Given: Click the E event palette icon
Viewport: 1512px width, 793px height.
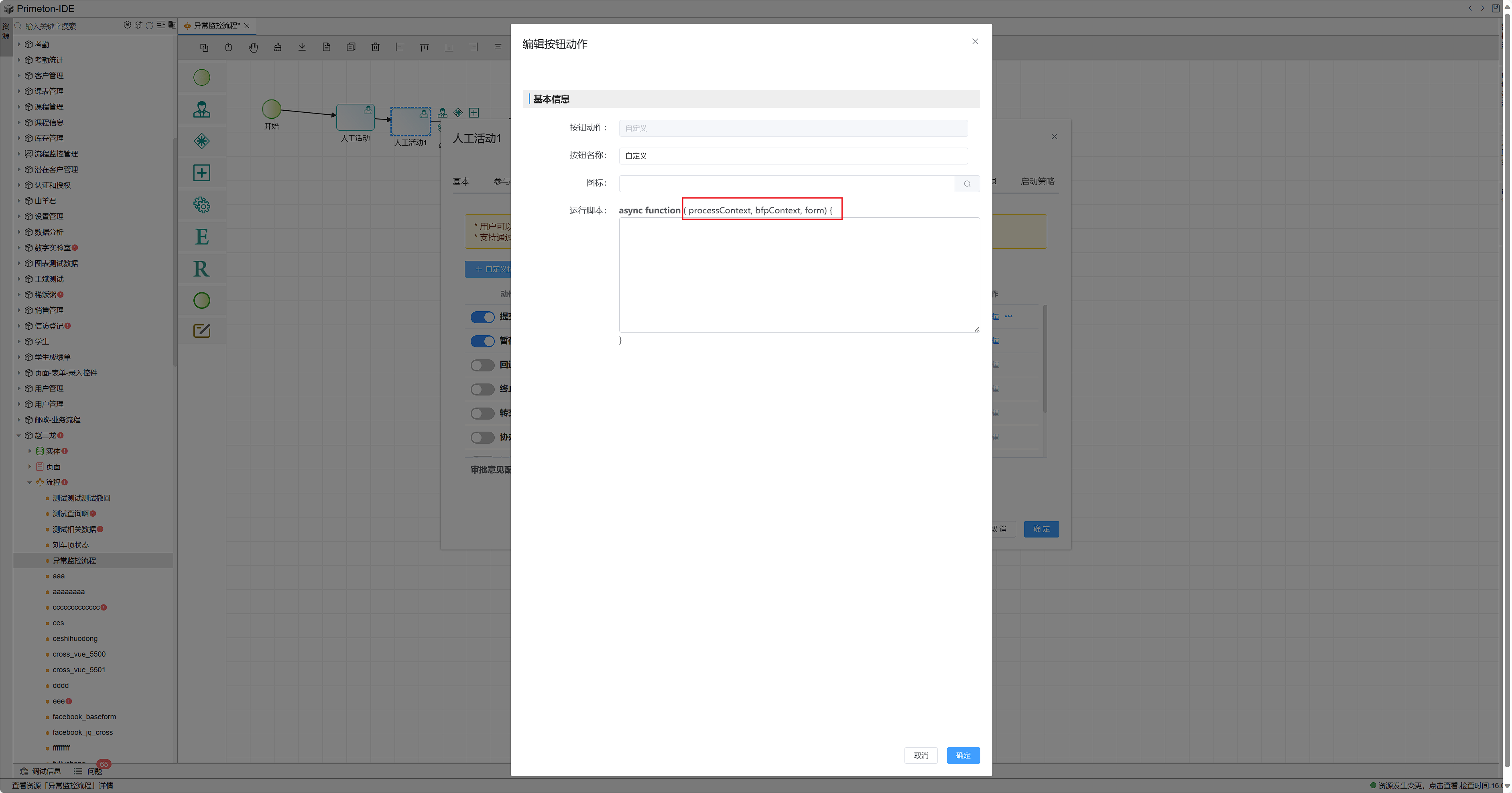Looking at the screenshot, I should point(201,237).
